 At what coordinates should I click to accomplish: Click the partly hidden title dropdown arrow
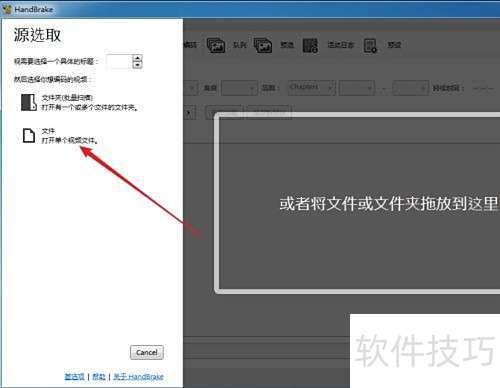coord(192,88)
